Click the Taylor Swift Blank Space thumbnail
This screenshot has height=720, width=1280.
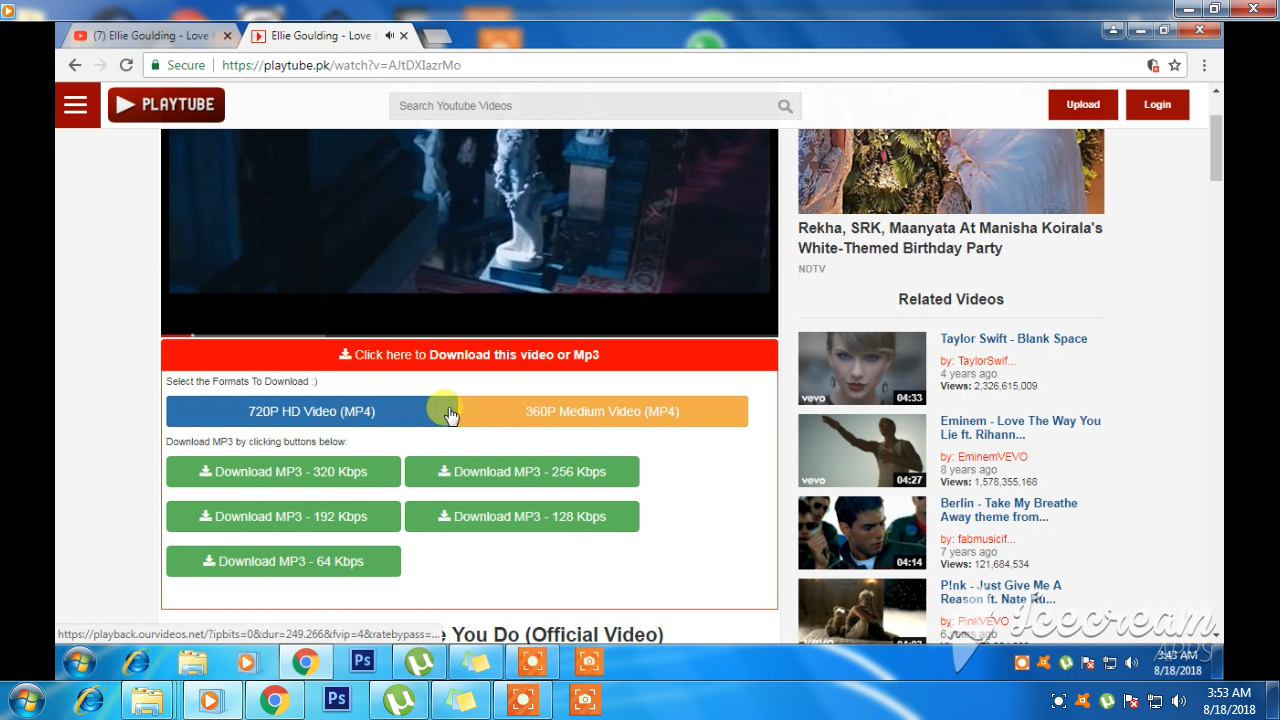pyautogui.click(x=862, y=368)
